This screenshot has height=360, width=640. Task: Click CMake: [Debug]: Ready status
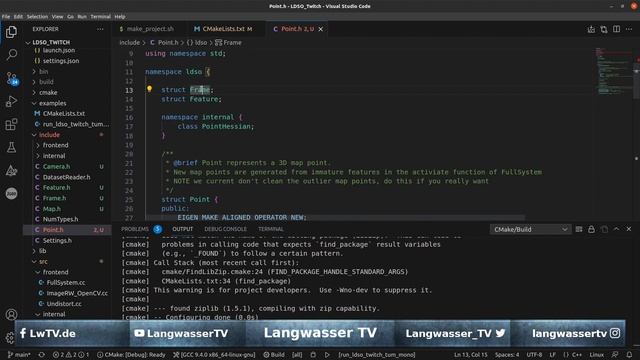click(x=131, y=355)
